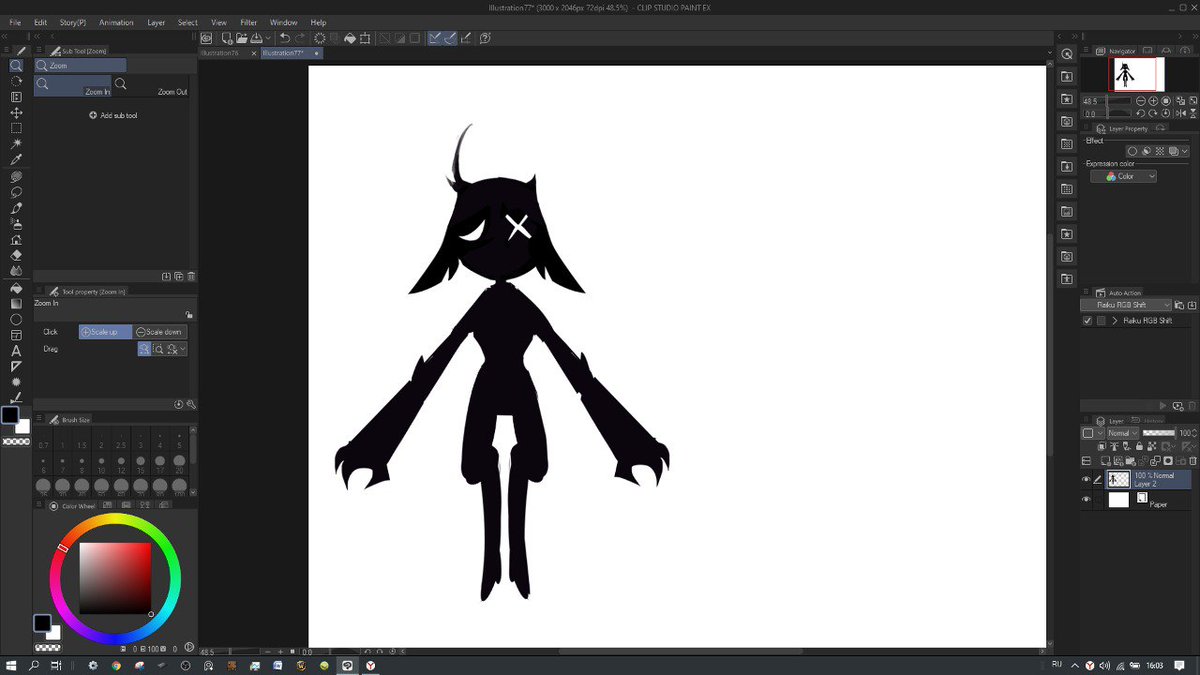The image size is (1200, 675).
Task: Select the Auto select magic wand tool
Action: (16, 144)
